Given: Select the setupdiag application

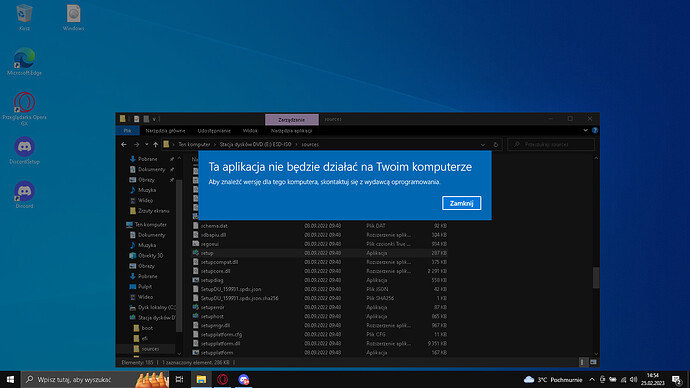Looking at the screenshot, I should click(x=212, y=280).
